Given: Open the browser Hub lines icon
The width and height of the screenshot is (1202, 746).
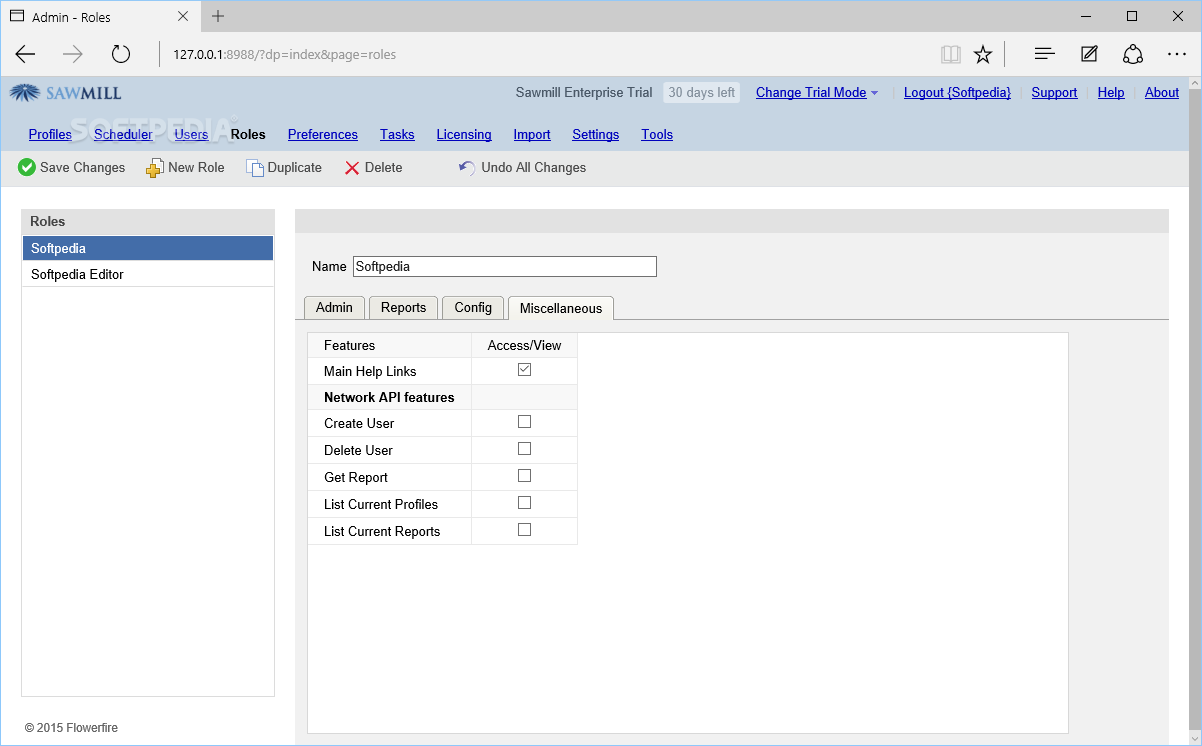Looking at the screenshot, I should [1045, 54].
